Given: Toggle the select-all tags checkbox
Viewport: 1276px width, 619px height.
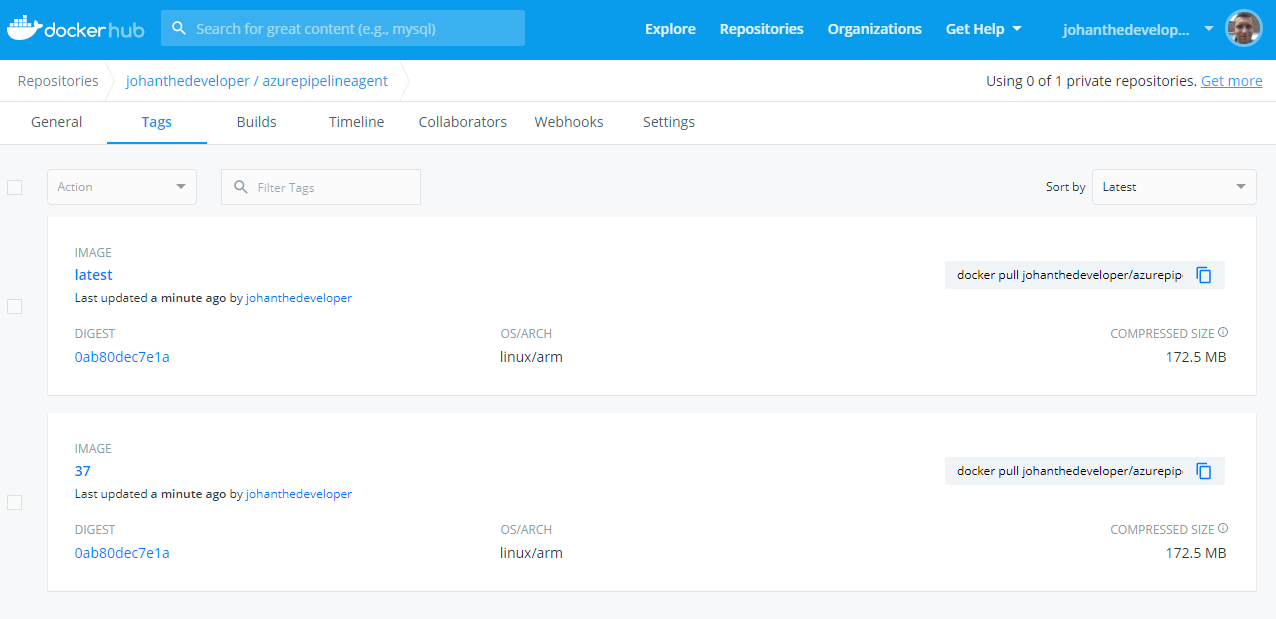Looking at the screenshot, I should [15, 187].
